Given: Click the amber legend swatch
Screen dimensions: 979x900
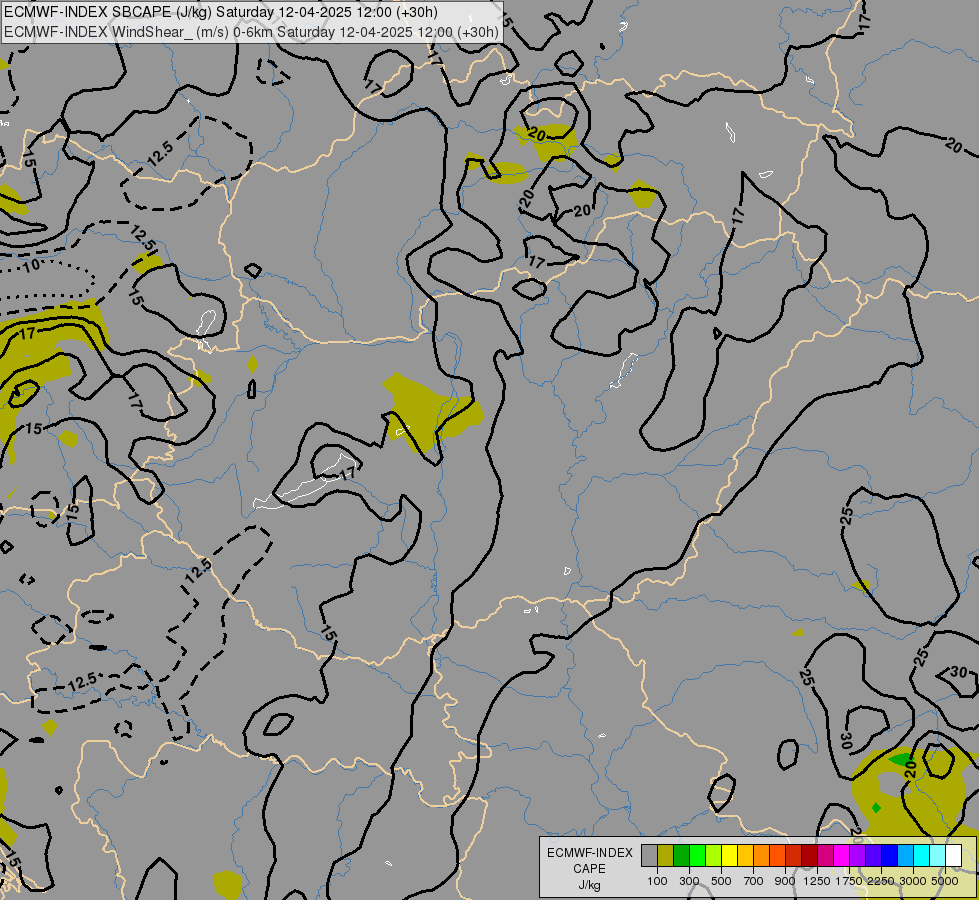Looking at the screenshot, I should 745,855.
